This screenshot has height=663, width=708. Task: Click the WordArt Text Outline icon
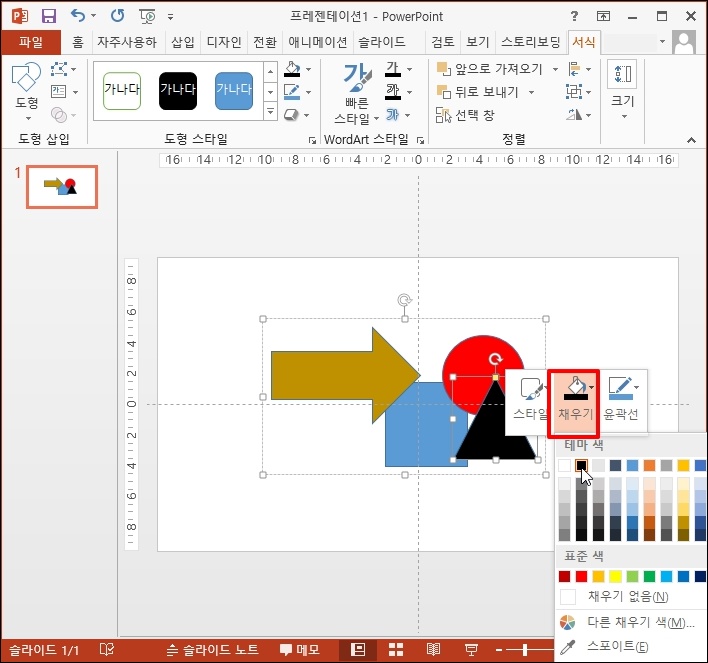coord(393,92)
